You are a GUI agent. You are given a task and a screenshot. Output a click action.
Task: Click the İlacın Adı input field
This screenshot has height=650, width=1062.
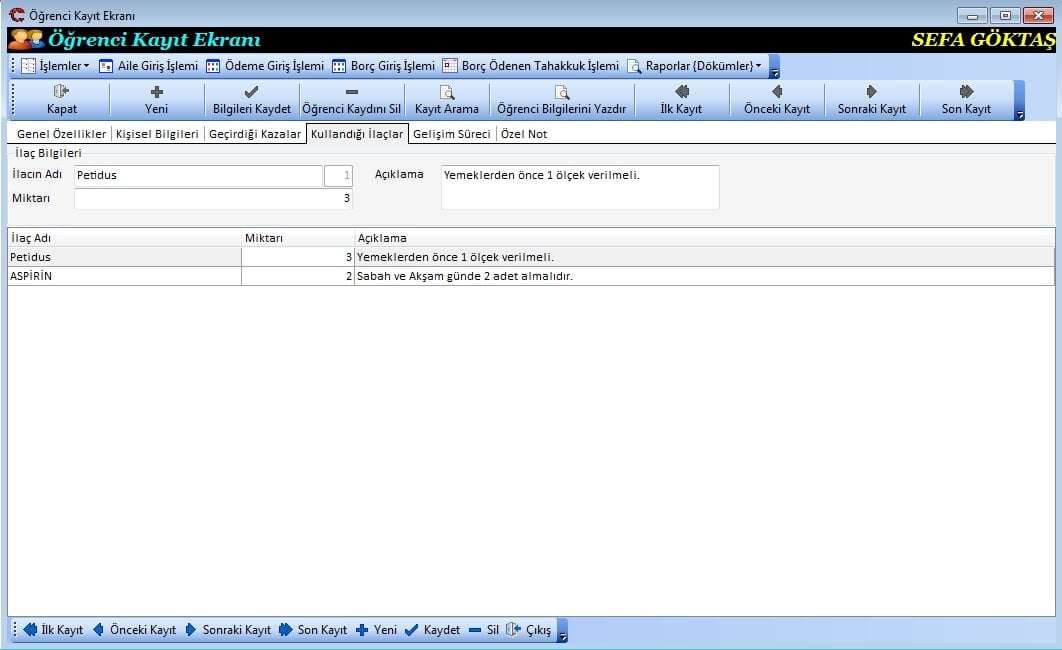click(x=198, y=176)
